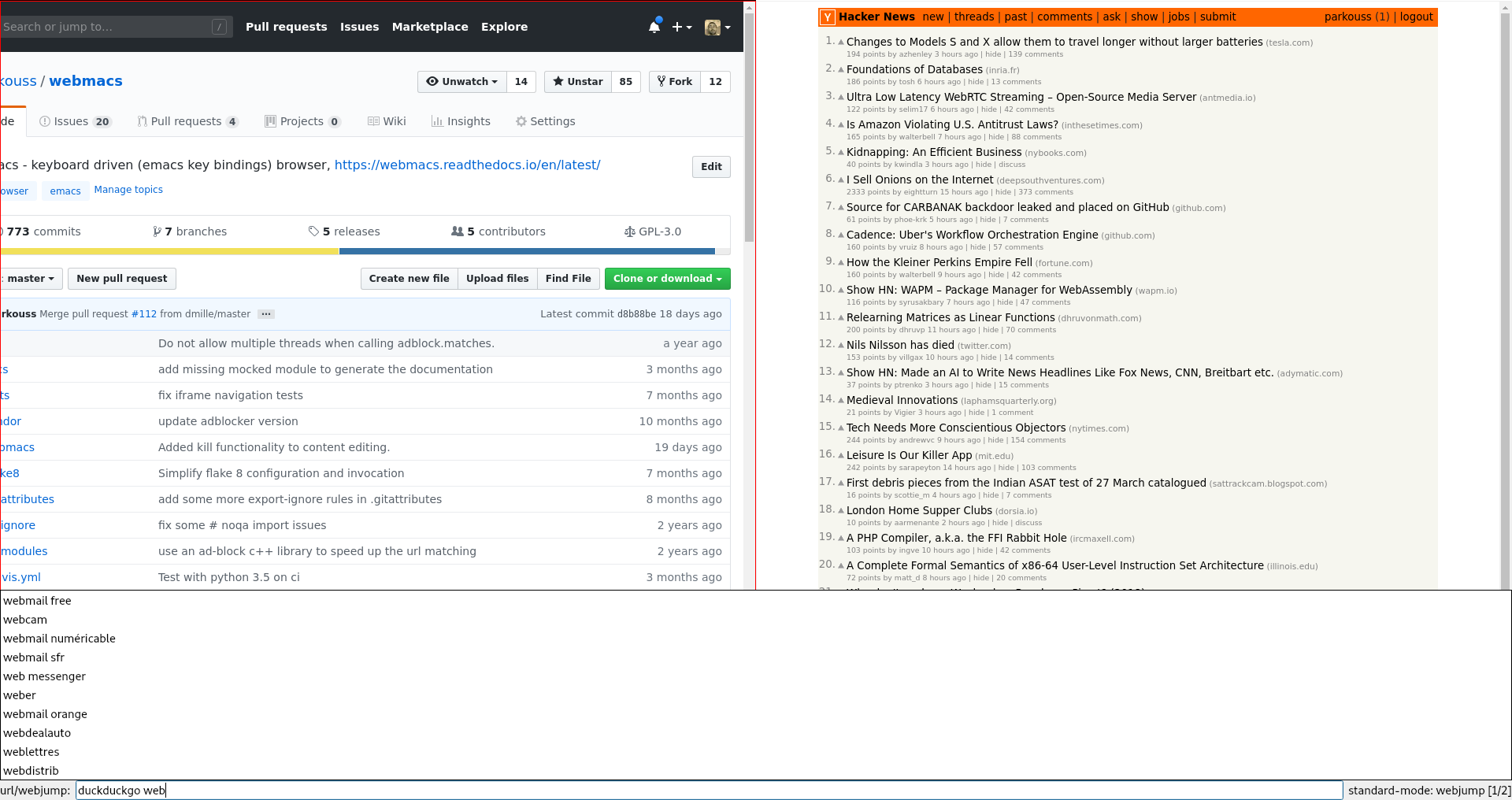Upvote Leisure Is Our Killer App story

click(x=841, y=455)
